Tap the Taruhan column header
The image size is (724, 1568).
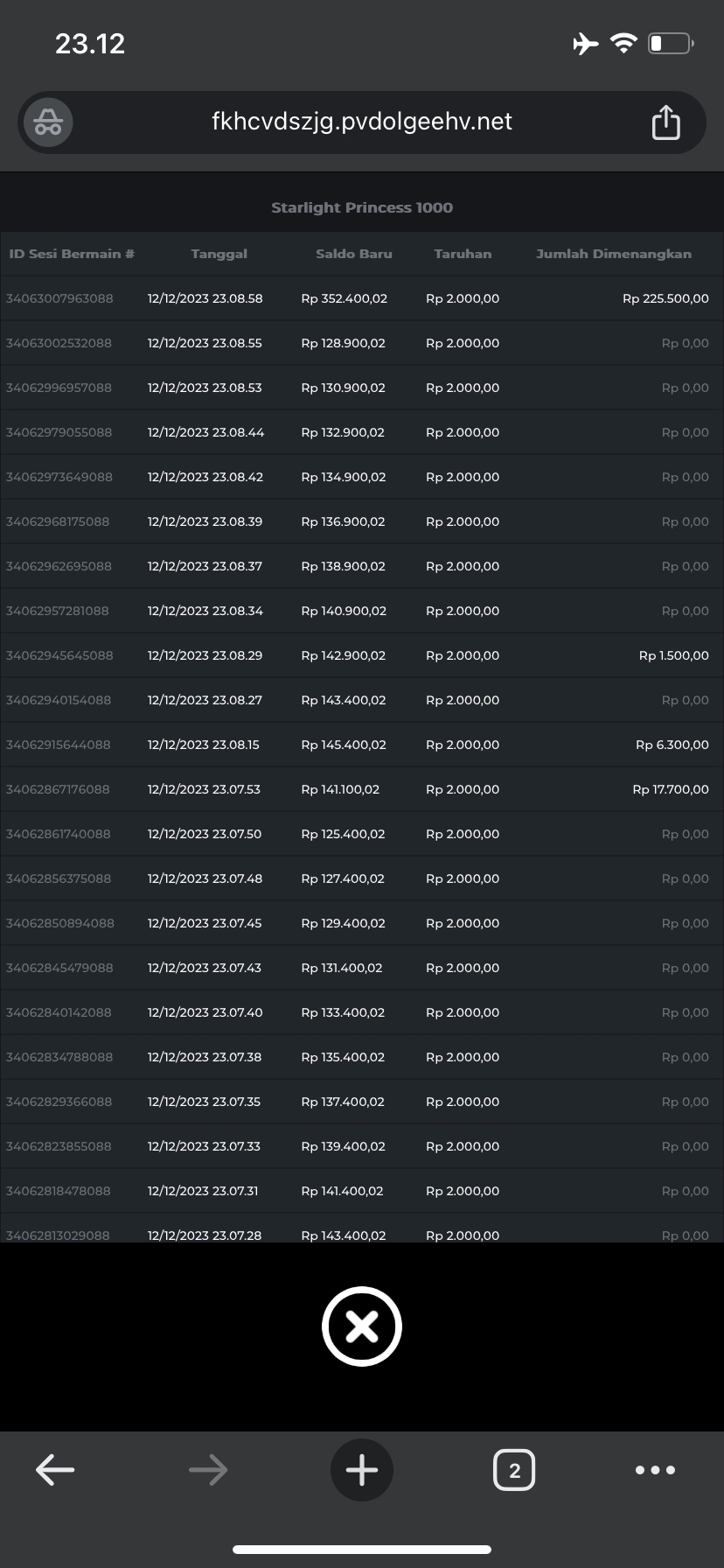(x=463, y=254)
